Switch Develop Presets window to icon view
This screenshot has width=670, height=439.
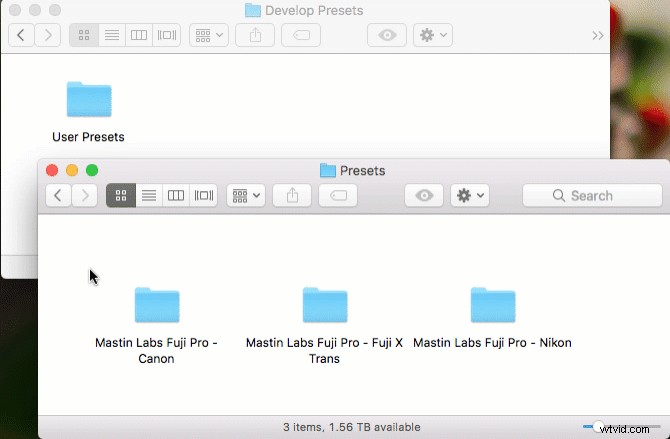(84, 35)
